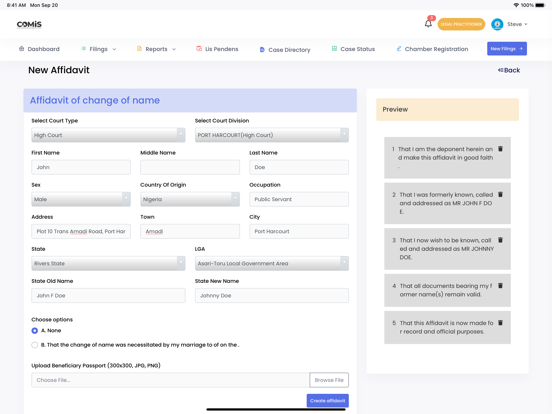Click the Occupation input field
This screenshot has height=414, width=552.
click(x=299, y=199)
